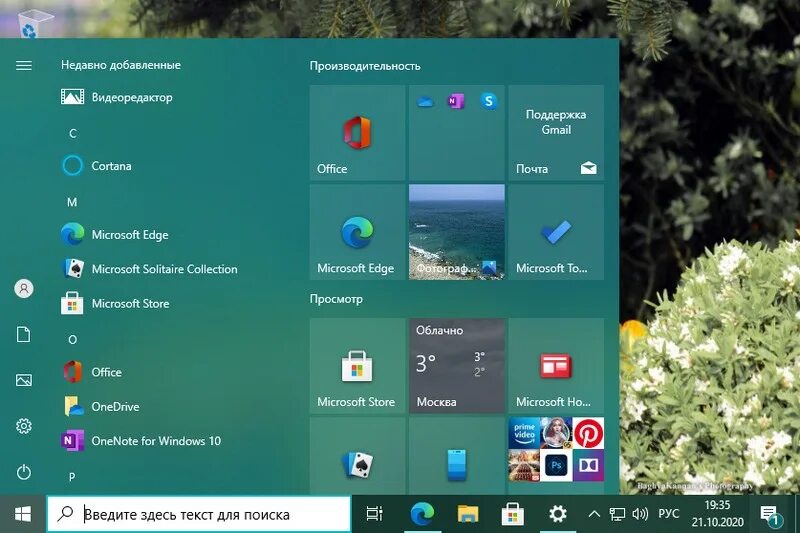This screenshot has height=533, width=800.
Task: Click the Pinterest icon in the tile group
Action: (588, 433)
